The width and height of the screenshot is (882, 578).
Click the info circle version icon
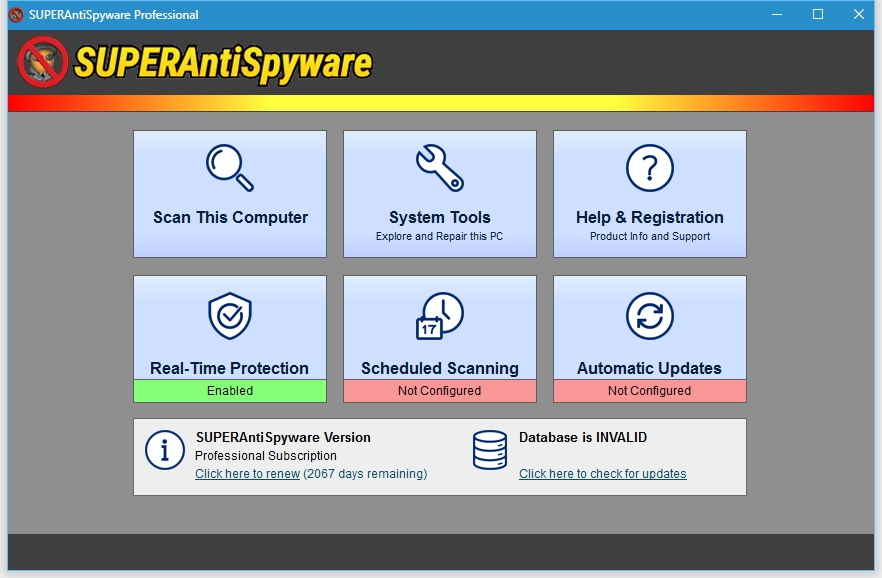coord(165,450)
